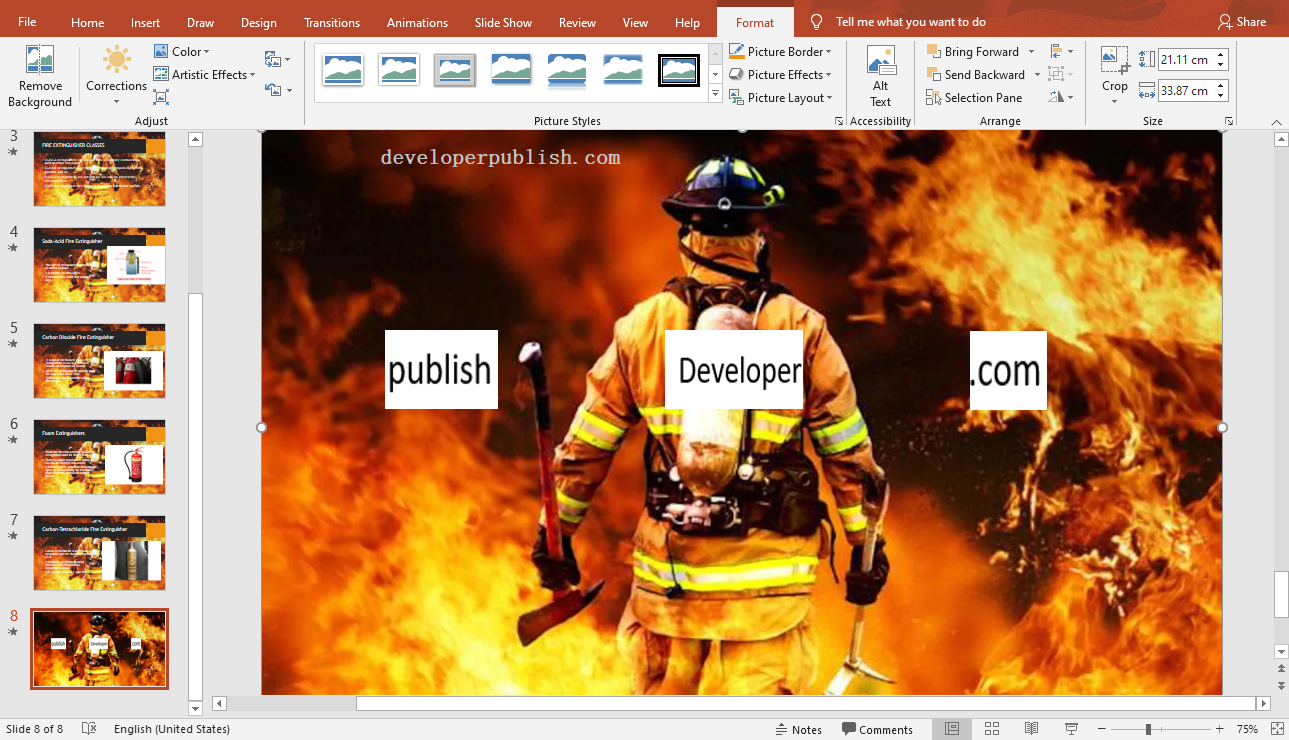Image resolution: width=1289 pixels, height=740 pixels.
Task: Select slide 6 thumbnail Foam Extinguishers
Action: [99, 457]
